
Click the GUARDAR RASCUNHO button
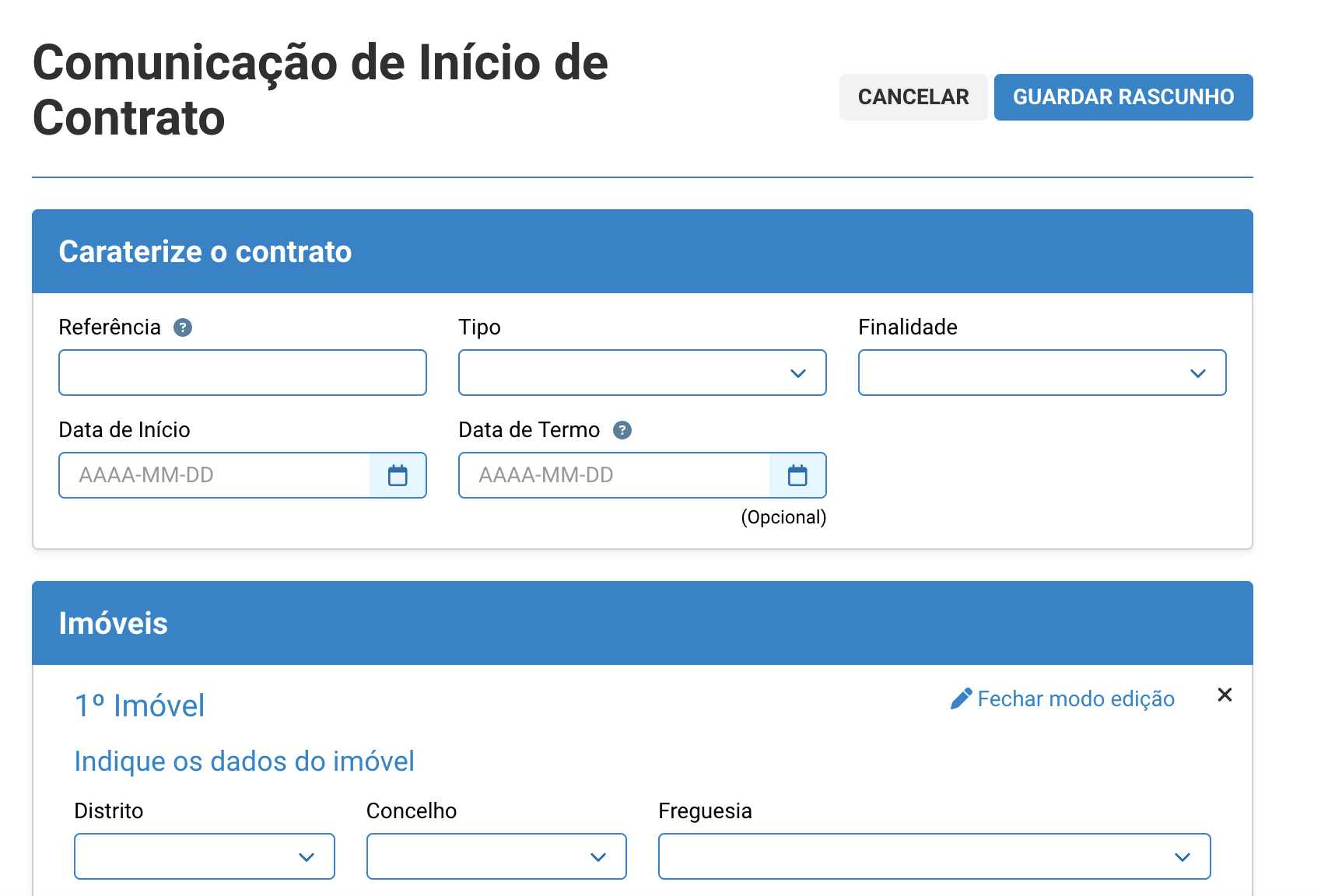[x=1123, y=97]
